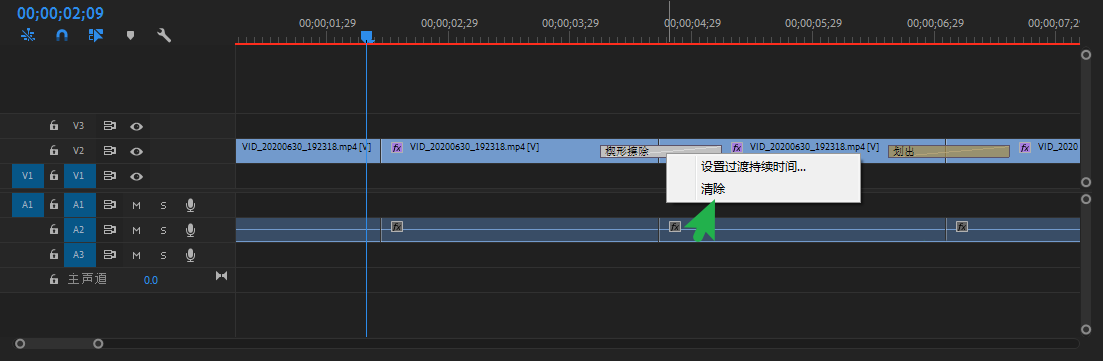The height and width of the screenshot is (361, 1103).
Task: Click the master track output arrows icon
Action: (x=222, y=276)
